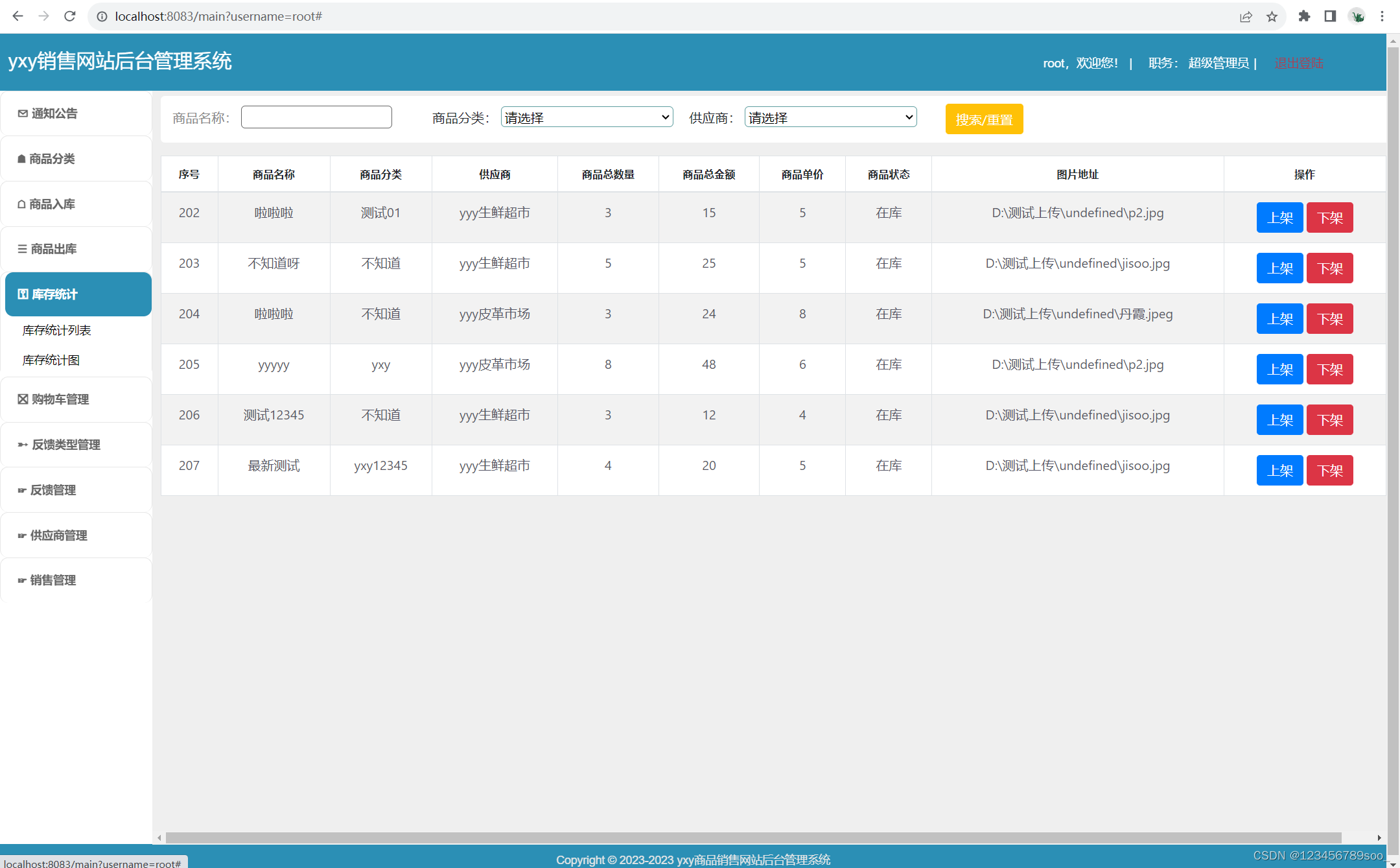Open the 供应商 dropdown

[x=830, y=117]
